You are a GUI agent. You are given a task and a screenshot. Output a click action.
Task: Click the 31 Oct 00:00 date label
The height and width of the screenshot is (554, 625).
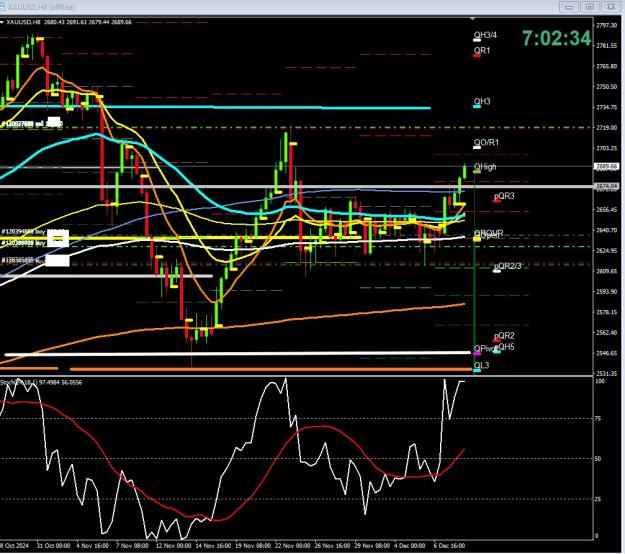click(53, 546)
